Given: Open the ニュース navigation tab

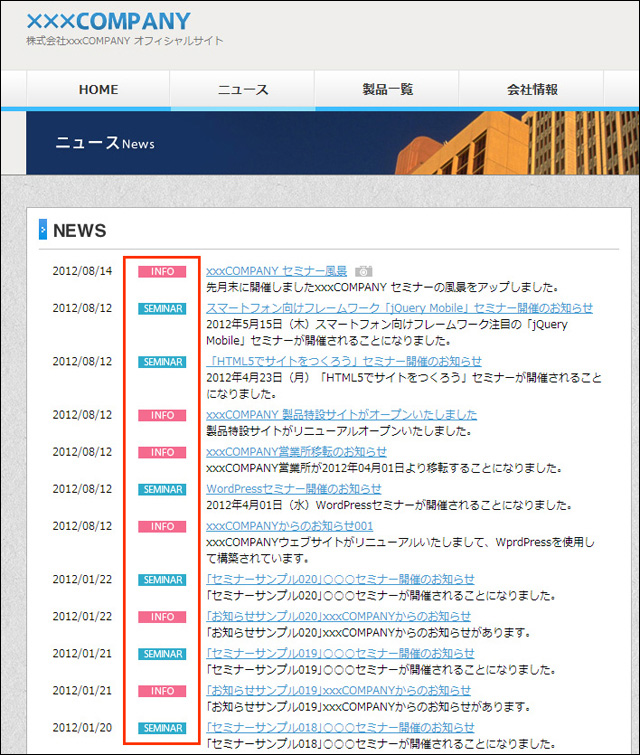Looking at the screenshot, I should pos(243,90).
